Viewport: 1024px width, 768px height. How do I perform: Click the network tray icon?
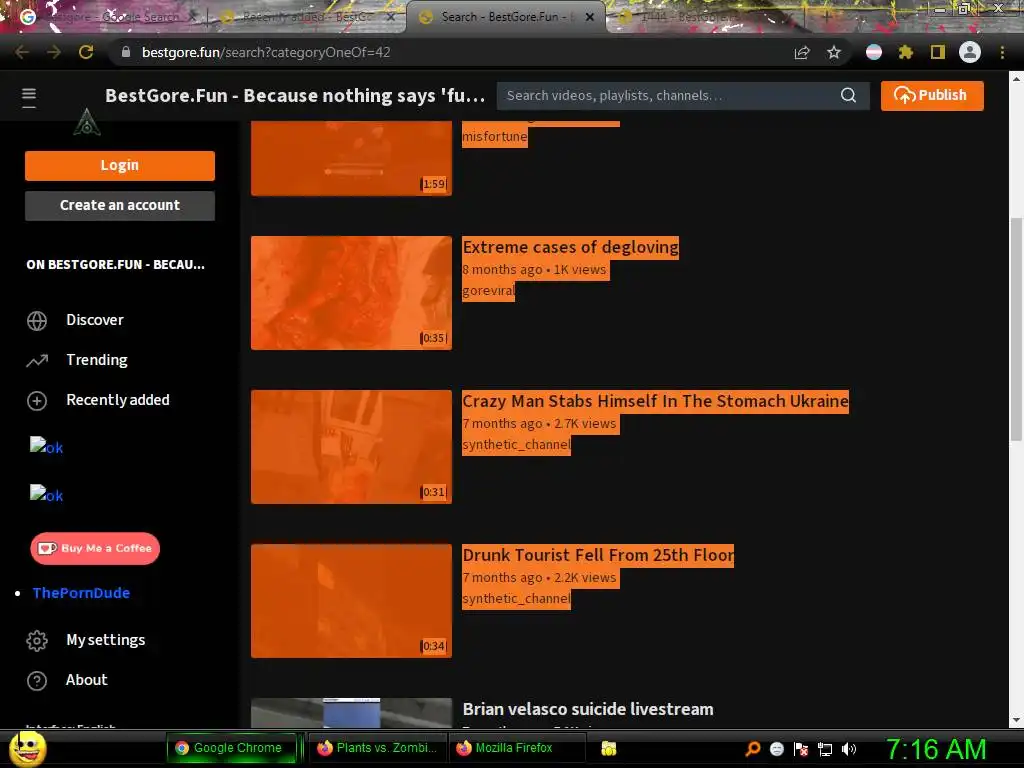[x=825, y=748]
